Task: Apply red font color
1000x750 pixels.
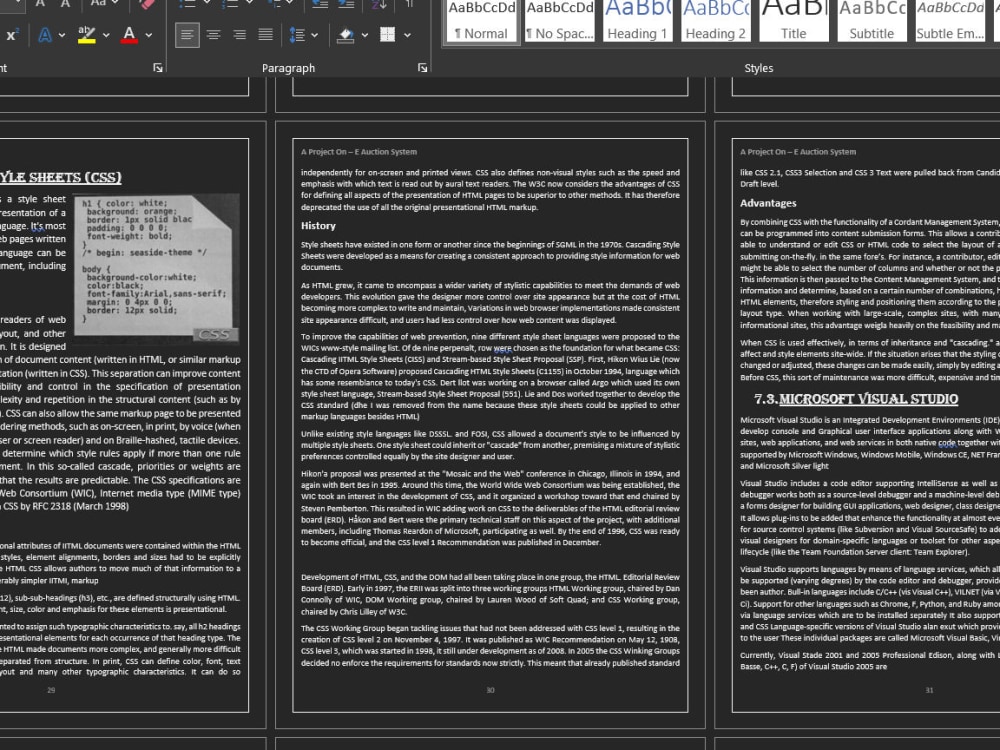Action: [x=129, y=35]
